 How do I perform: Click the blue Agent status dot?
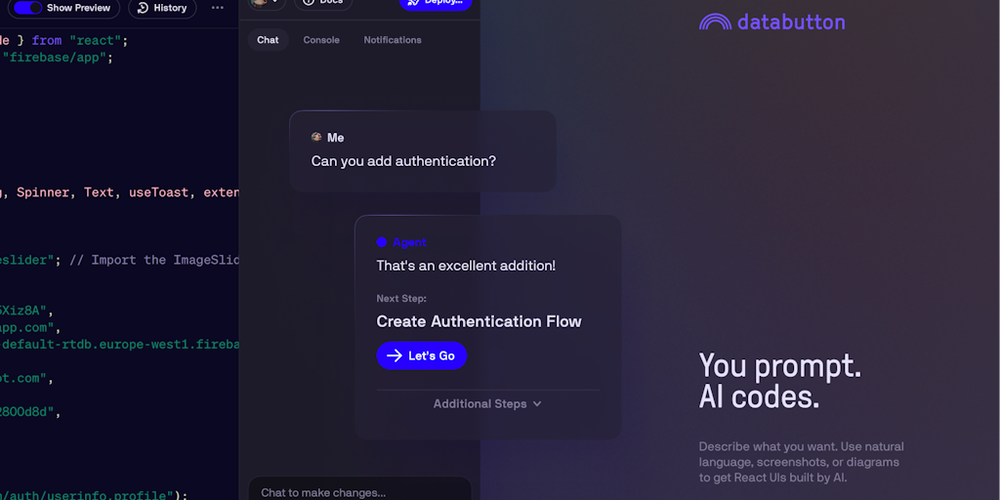(381, 242)
